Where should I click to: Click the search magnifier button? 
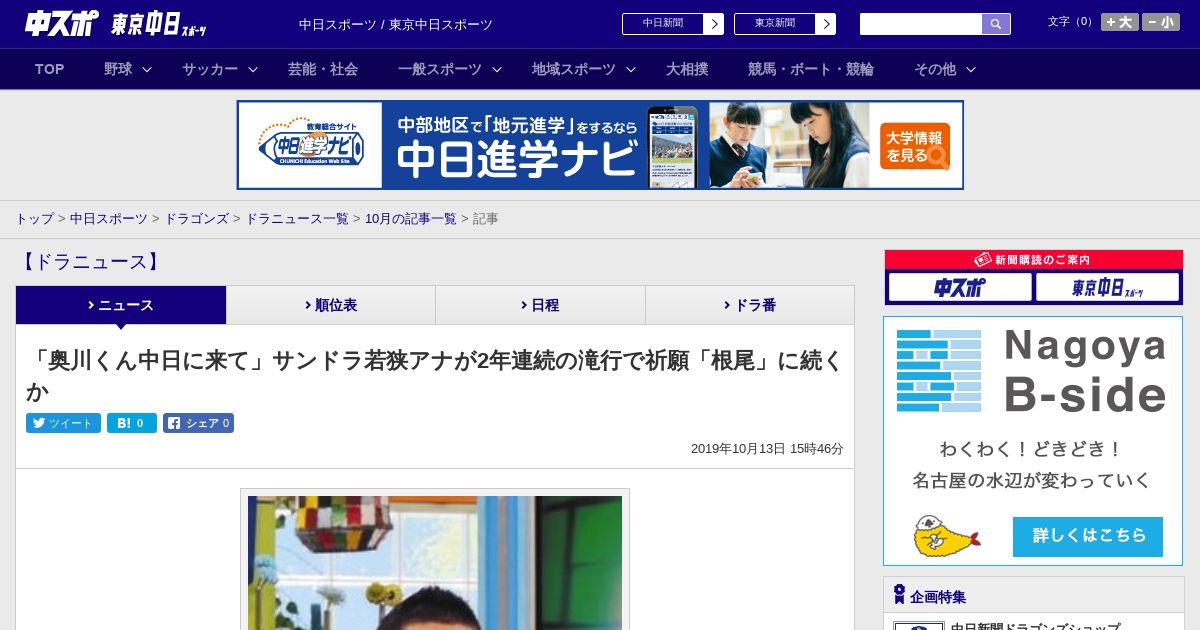pyautogui.click(x=996, y=24)
